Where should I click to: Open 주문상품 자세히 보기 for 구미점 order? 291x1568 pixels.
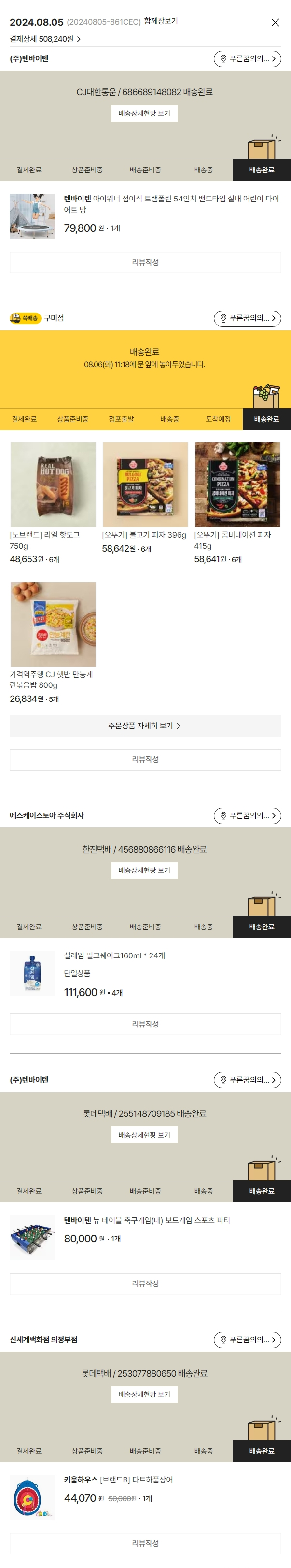[x=145, y=726]
